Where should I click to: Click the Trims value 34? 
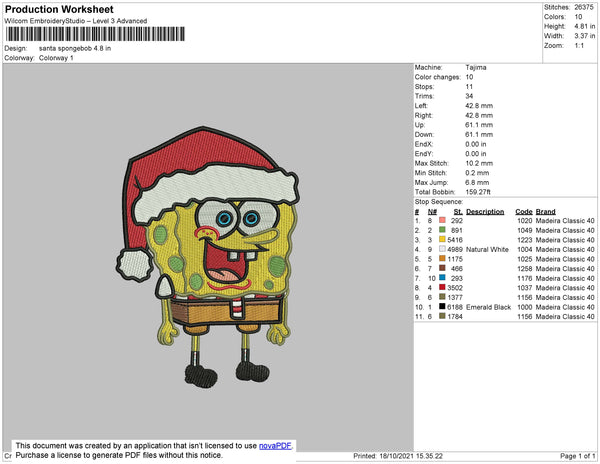[x=469, y=96]
